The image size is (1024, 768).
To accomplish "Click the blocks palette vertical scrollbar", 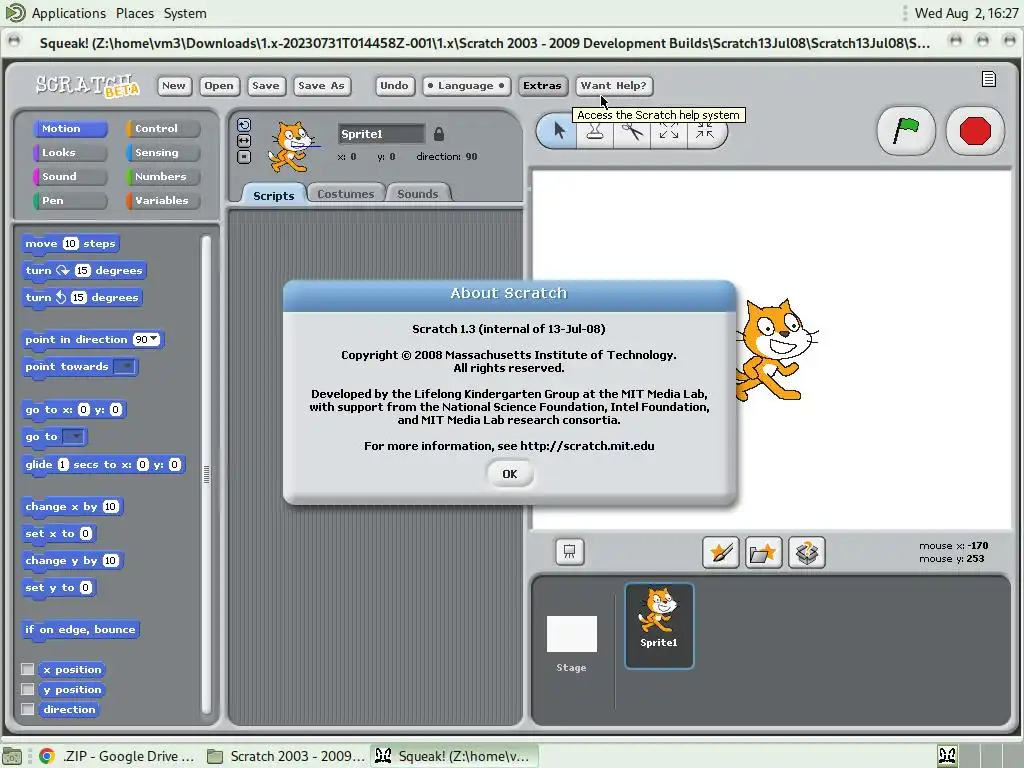I will [206, 474].
